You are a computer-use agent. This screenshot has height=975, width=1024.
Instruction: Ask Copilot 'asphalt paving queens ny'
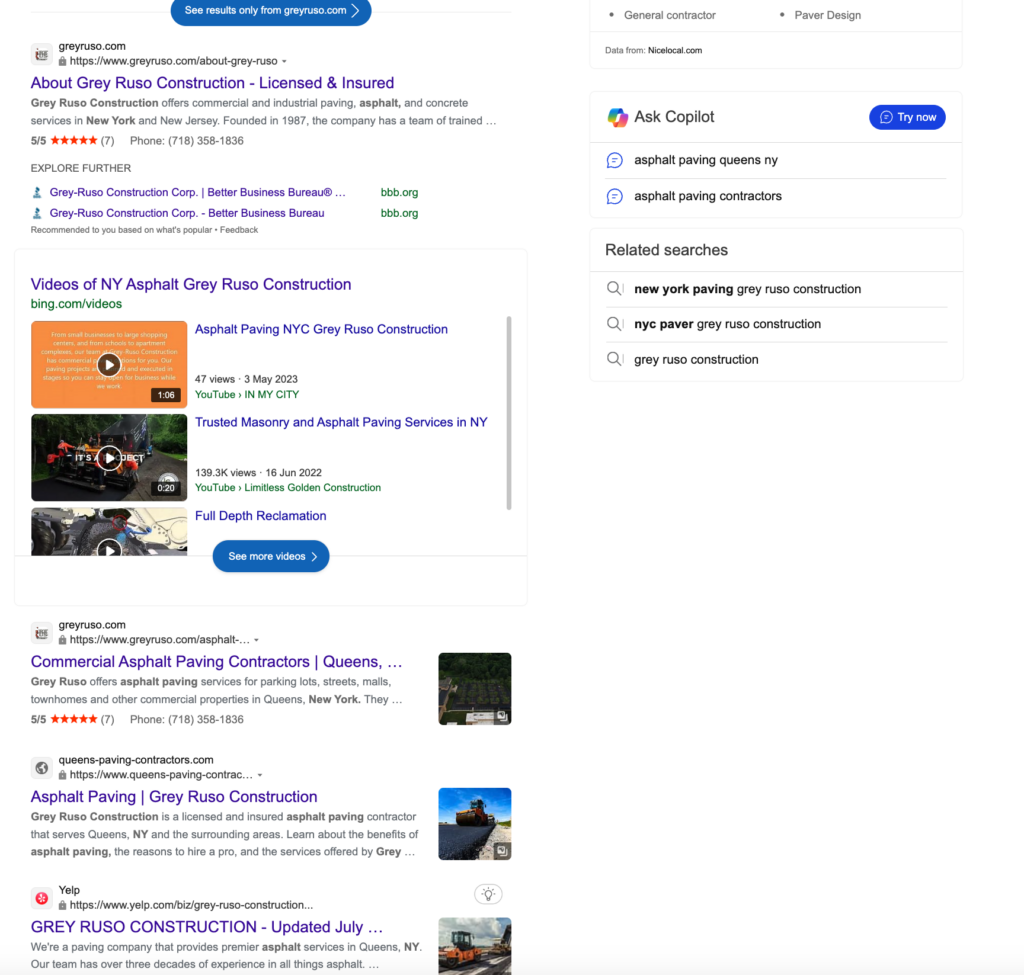click(x=705, y=160)
